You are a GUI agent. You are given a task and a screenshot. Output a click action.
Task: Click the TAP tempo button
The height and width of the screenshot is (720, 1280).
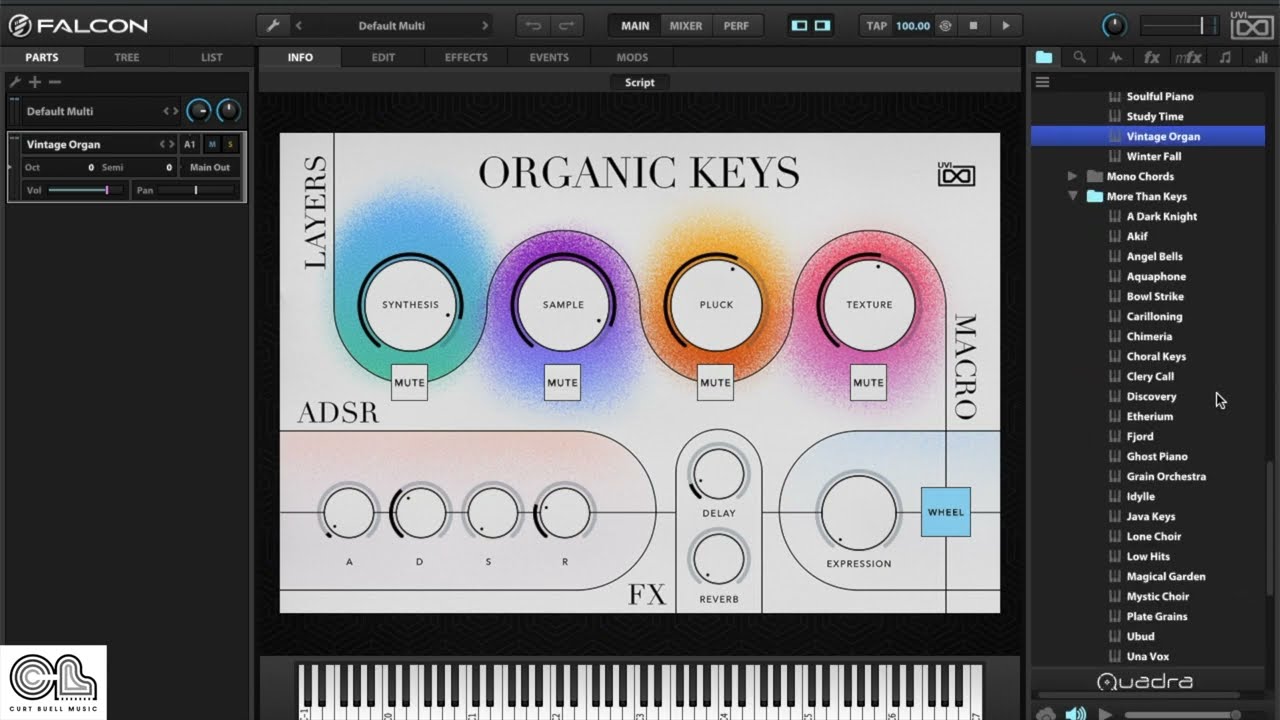coord(876,26)
